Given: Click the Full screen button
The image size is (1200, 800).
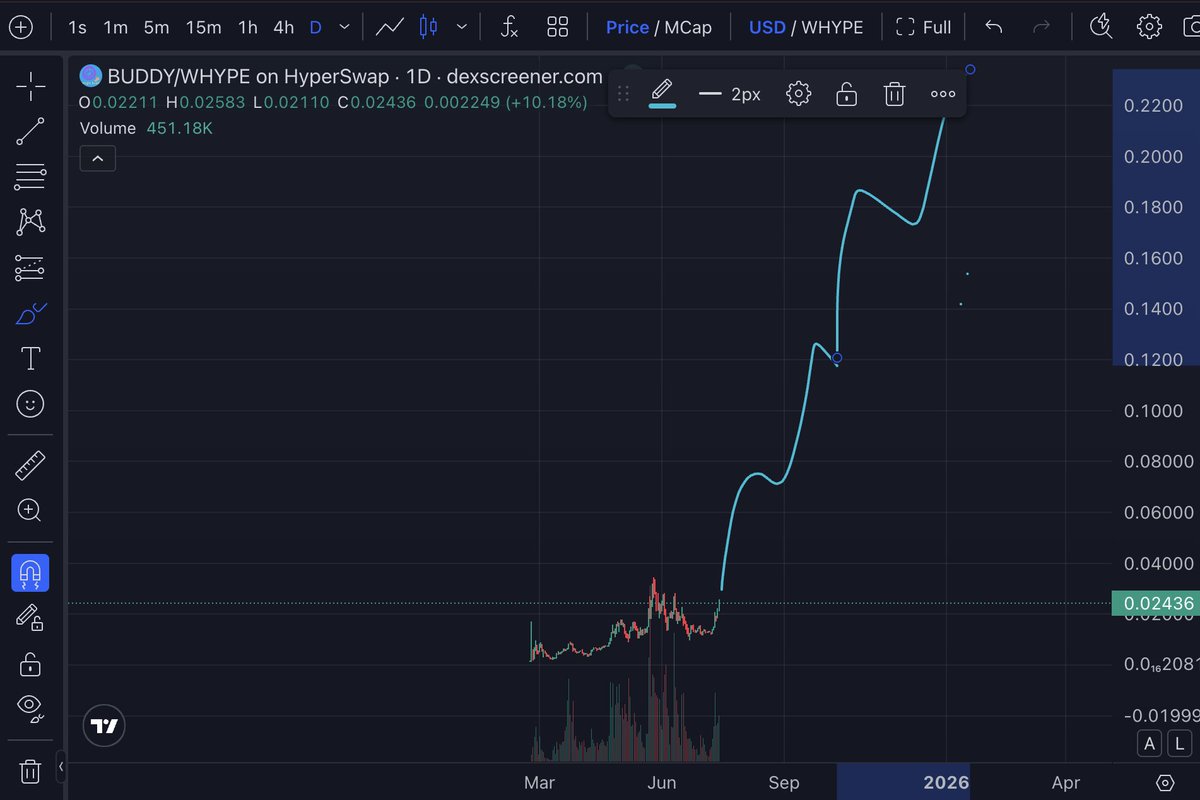Looking at the screenshot, I should (x=923, y=27).
